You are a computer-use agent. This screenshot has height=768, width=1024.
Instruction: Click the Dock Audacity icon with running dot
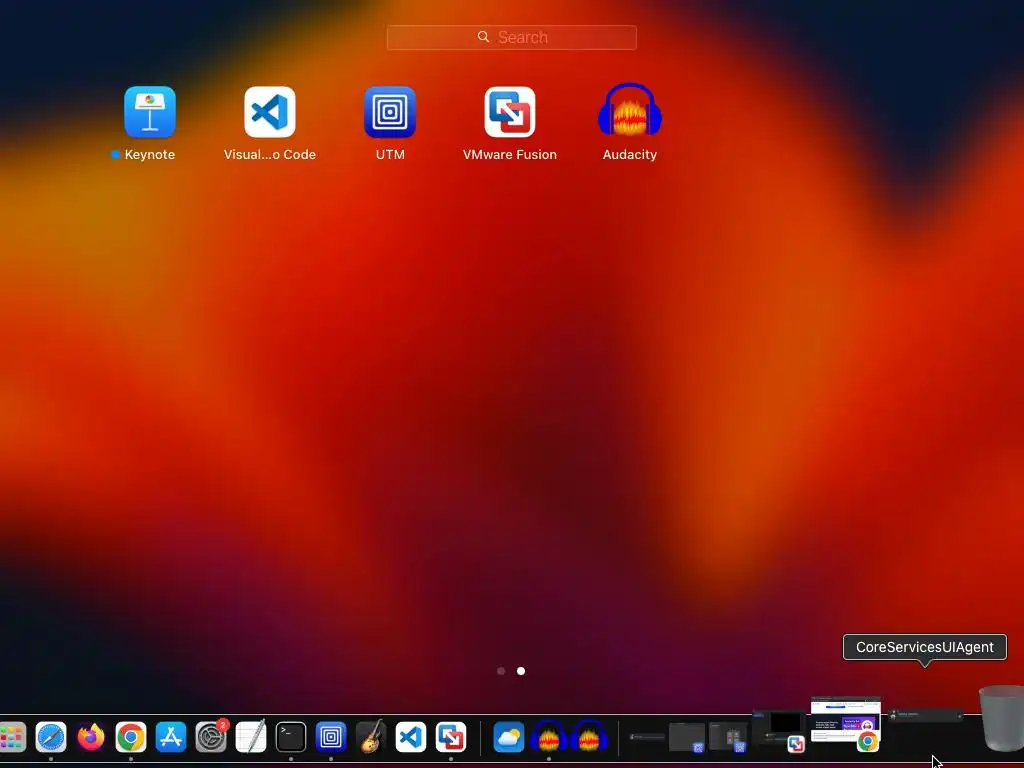549,736
